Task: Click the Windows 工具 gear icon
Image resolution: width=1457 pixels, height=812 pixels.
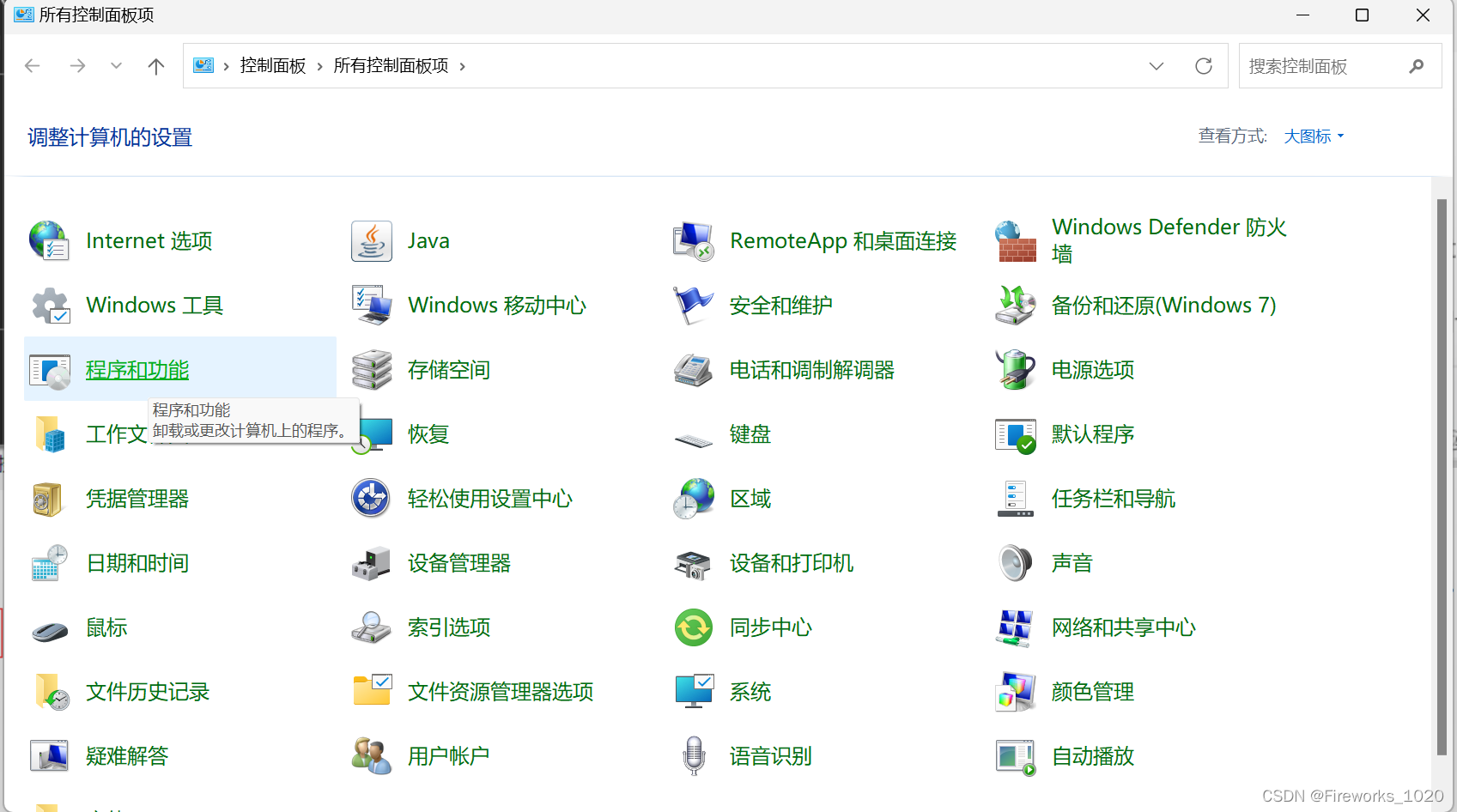Action: (x=49, y=306)
